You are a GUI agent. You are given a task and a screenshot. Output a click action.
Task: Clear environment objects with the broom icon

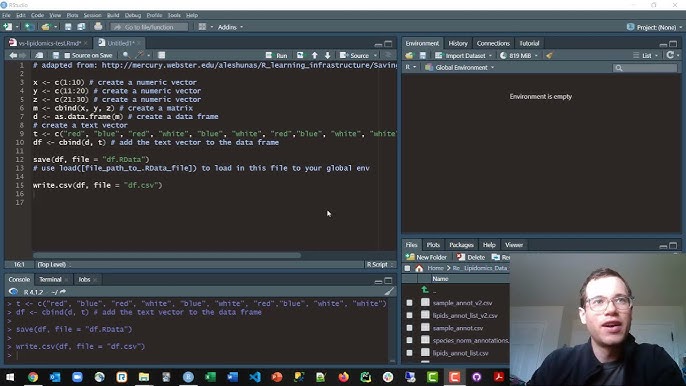click(550, 56)
